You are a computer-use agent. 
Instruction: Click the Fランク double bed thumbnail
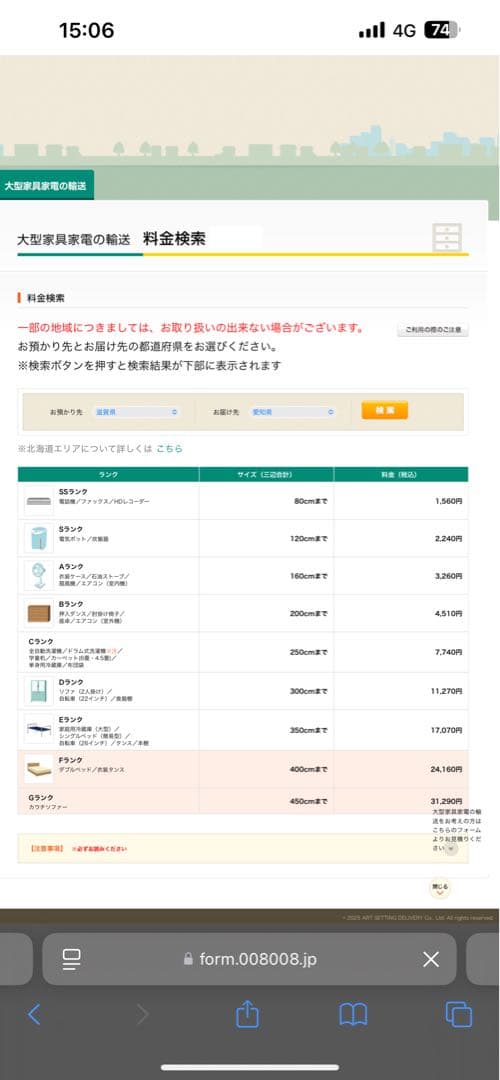tap(39, 769)
